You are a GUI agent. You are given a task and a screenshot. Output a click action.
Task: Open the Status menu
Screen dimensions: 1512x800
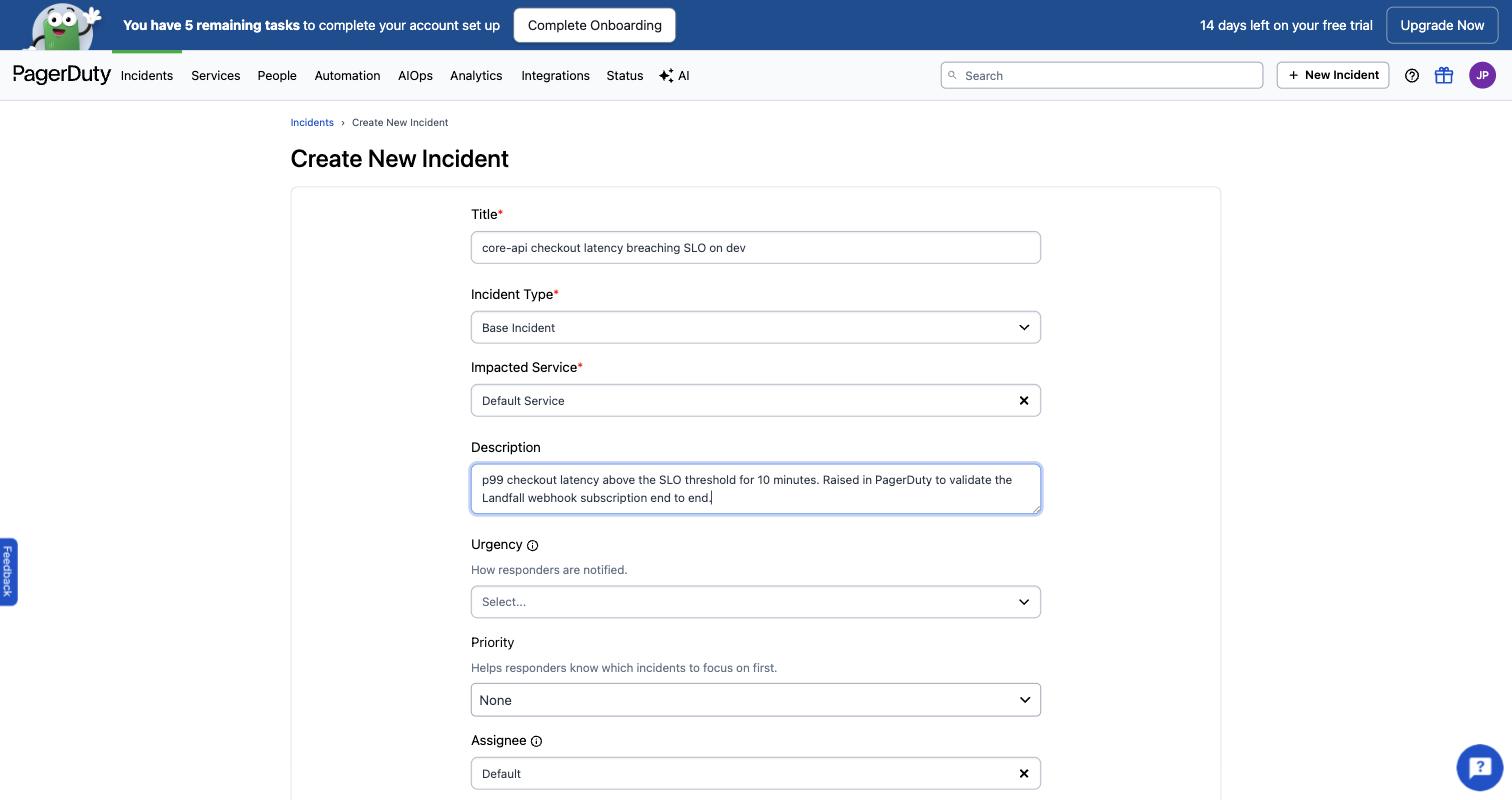tap(625, 76)
